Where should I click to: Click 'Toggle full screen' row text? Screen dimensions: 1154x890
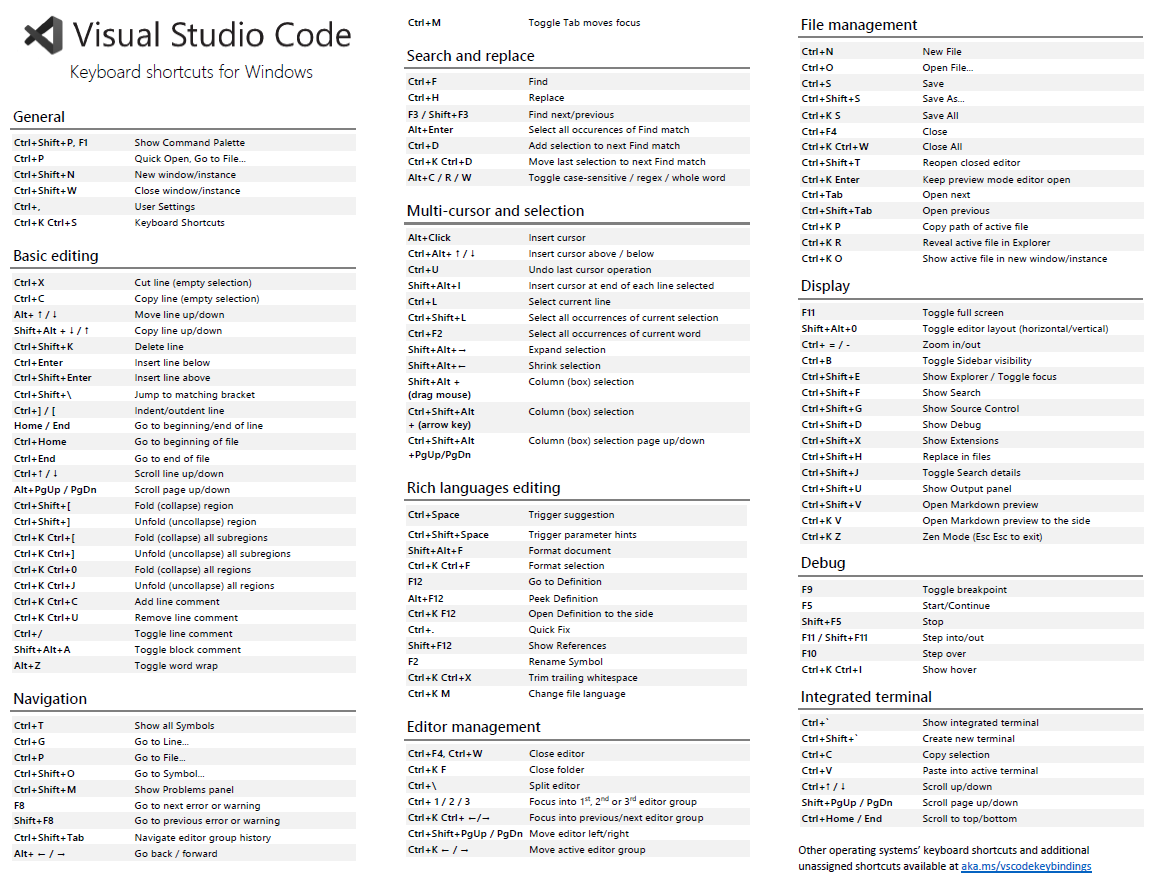[963, 313]
